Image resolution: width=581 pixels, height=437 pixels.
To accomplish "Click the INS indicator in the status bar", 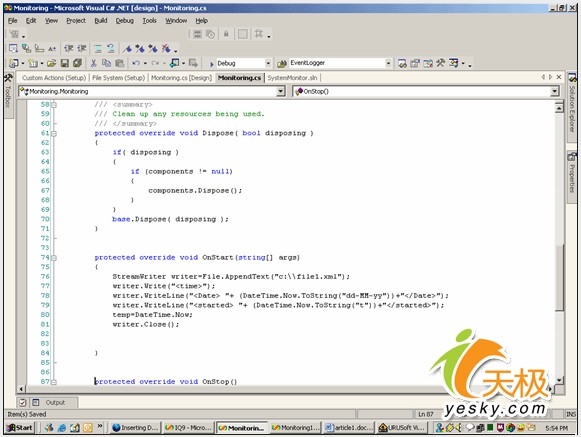I will point(571,414).
